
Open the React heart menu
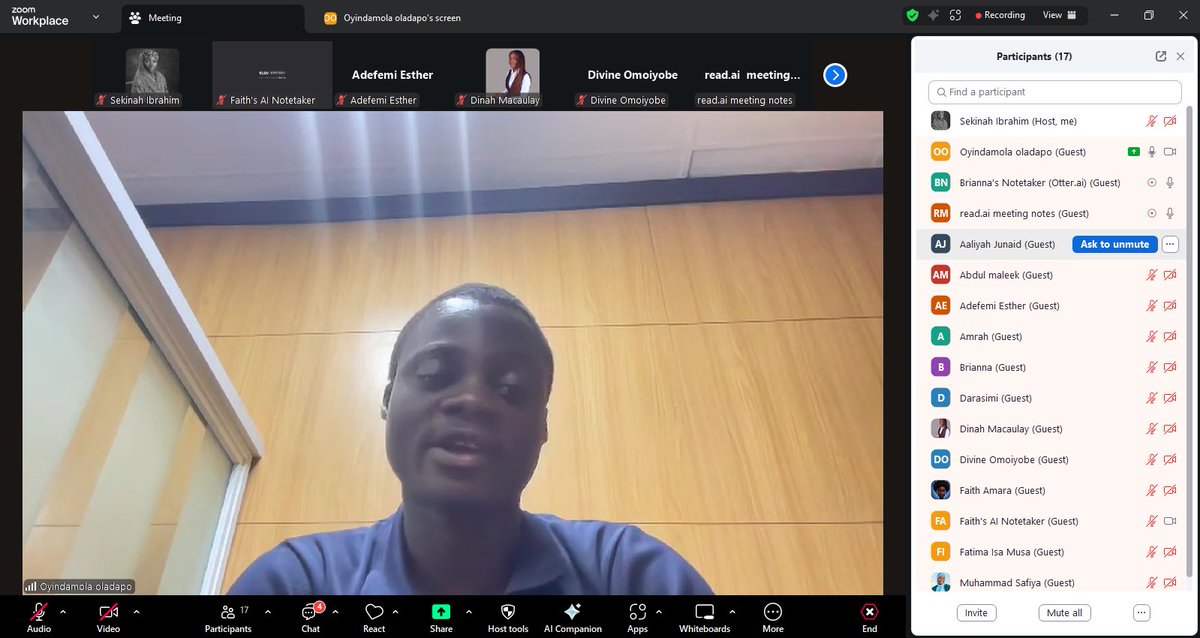click(x=374, y=616)
